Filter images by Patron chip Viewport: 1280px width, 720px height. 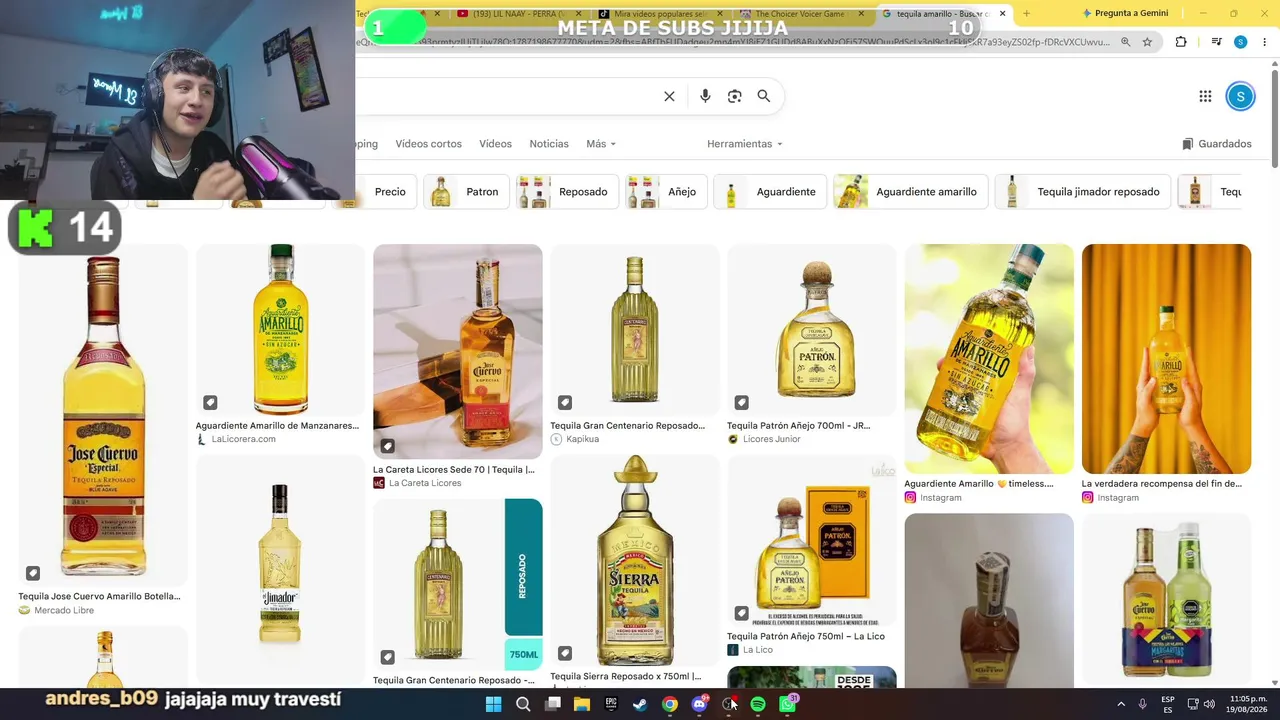click(465, 192)
